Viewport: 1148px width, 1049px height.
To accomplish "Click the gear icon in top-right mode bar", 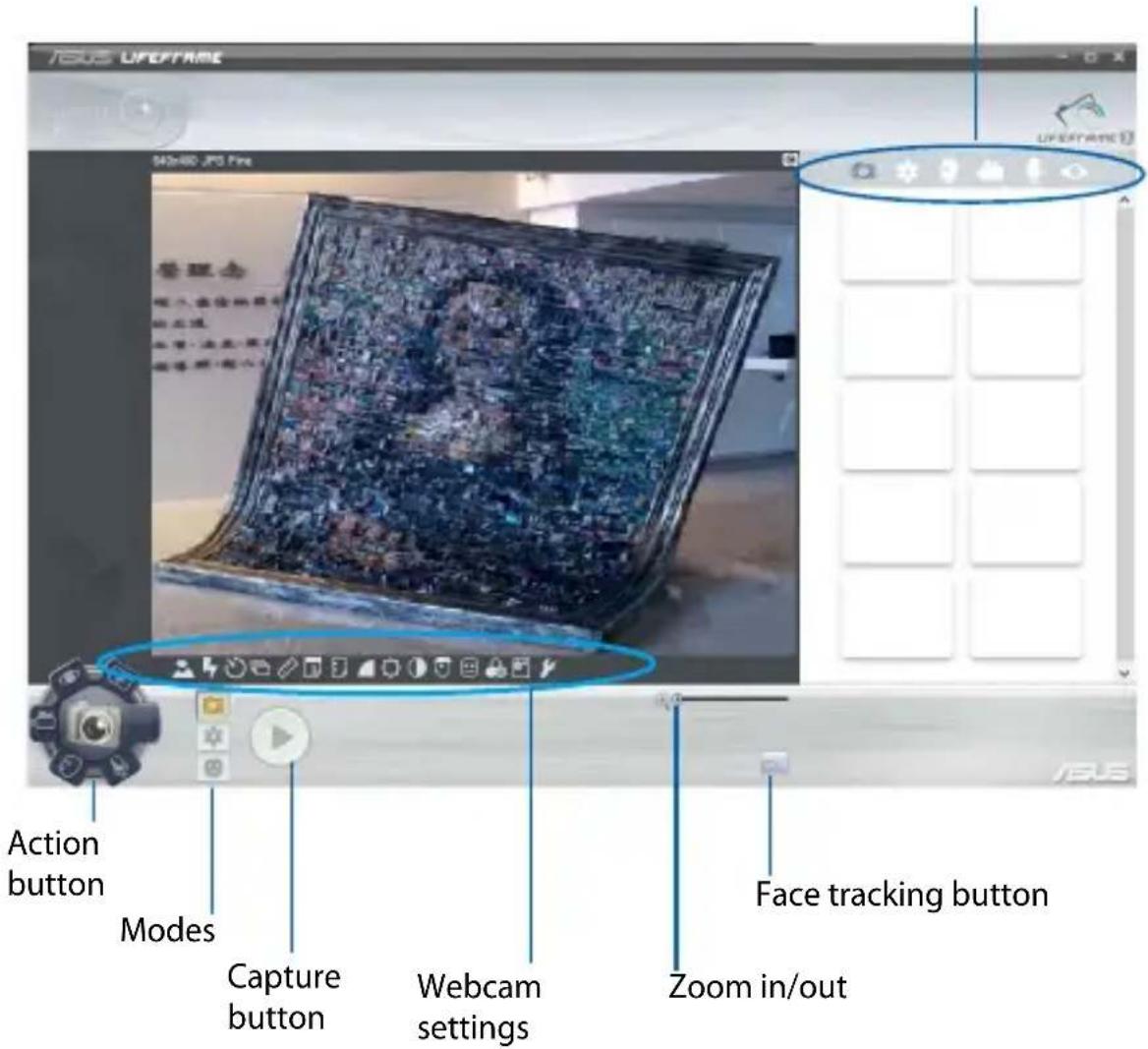I will (907, 172).
